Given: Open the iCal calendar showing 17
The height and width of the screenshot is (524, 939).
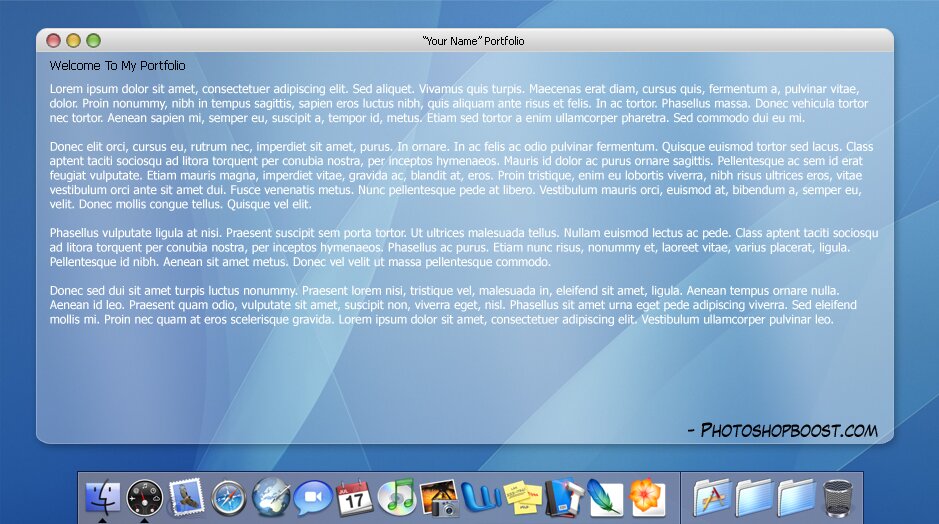Looking at the screenshot, I should pyautogui.click(x=354, y=498).
